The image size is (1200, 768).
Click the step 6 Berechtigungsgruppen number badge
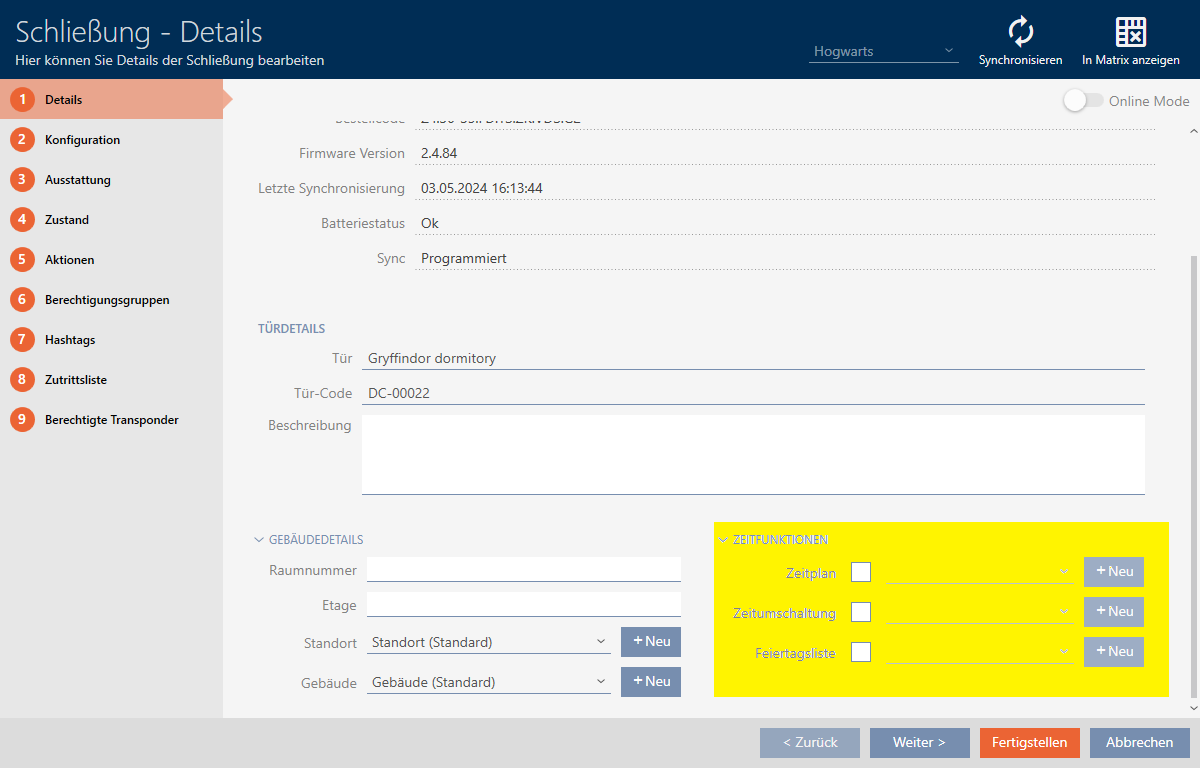click(x=22, y=300)
